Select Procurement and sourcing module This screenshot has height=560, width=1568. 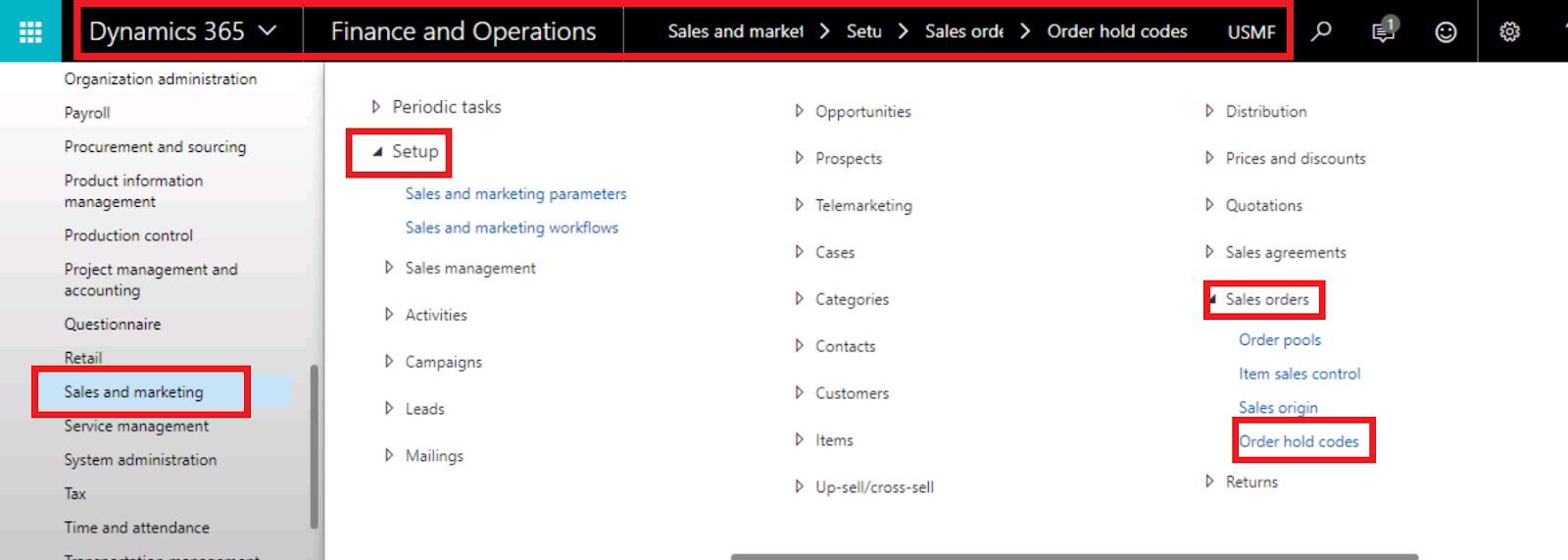(x=155, y=147)
